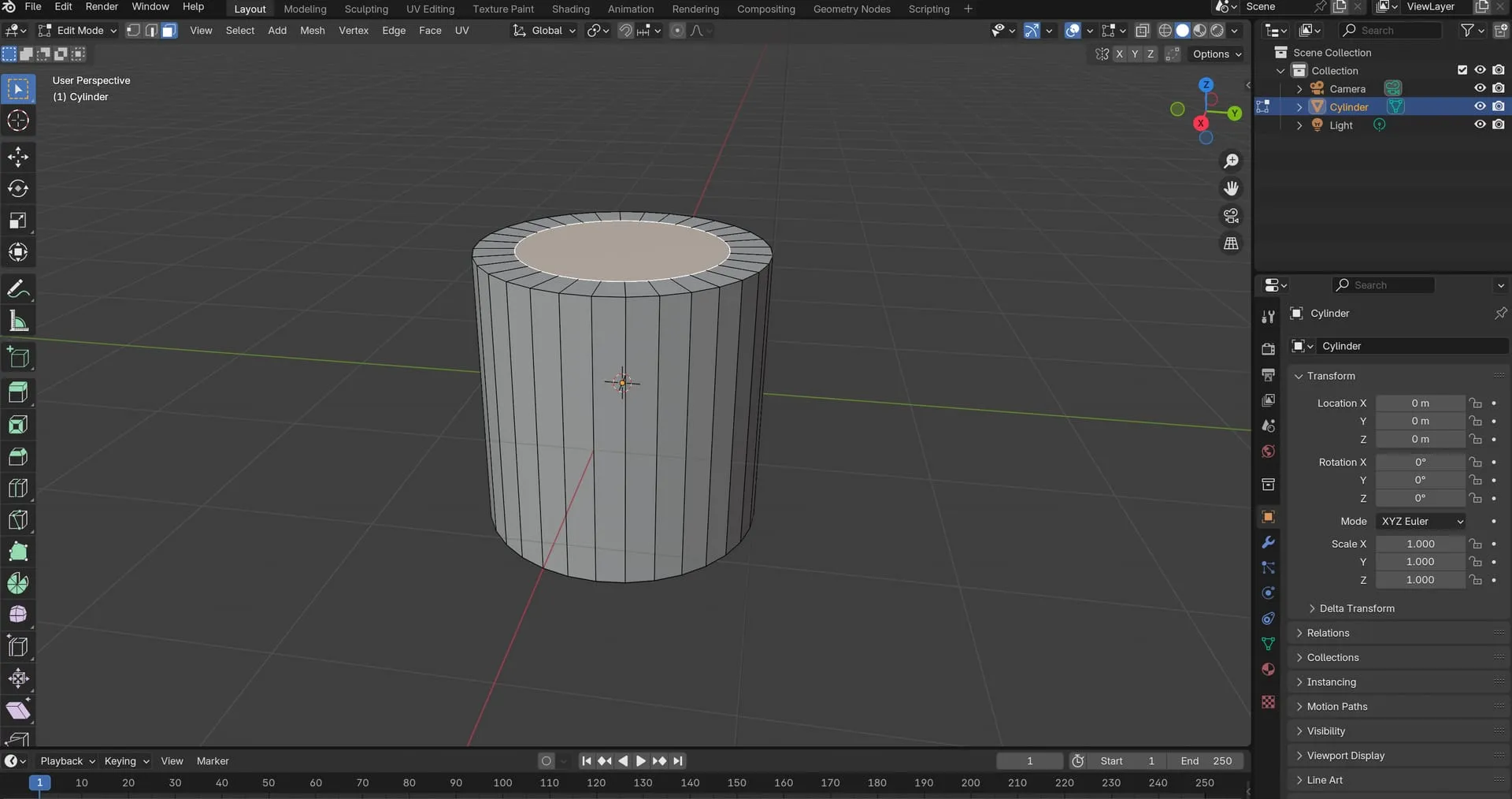
Task: Open the Modifiers wrench tab
Action: (x=1268, y=542)
